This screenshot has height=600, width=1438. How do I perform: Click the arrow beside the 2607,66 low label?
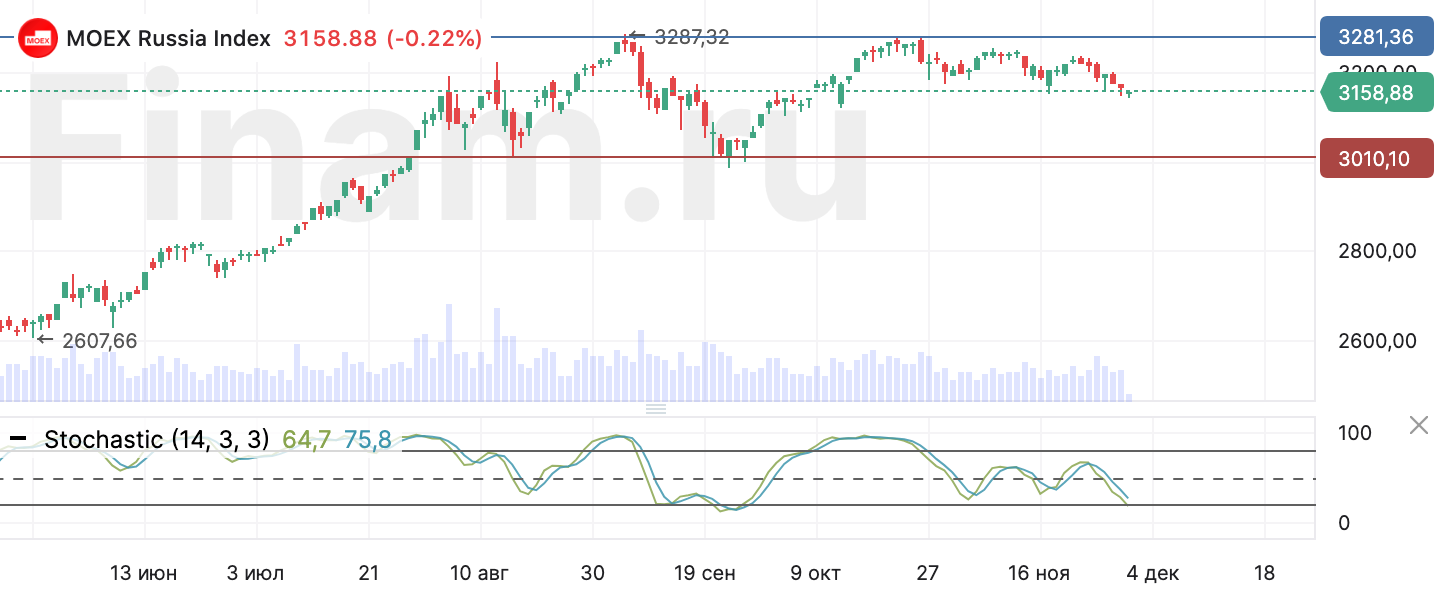pos(45,340)
